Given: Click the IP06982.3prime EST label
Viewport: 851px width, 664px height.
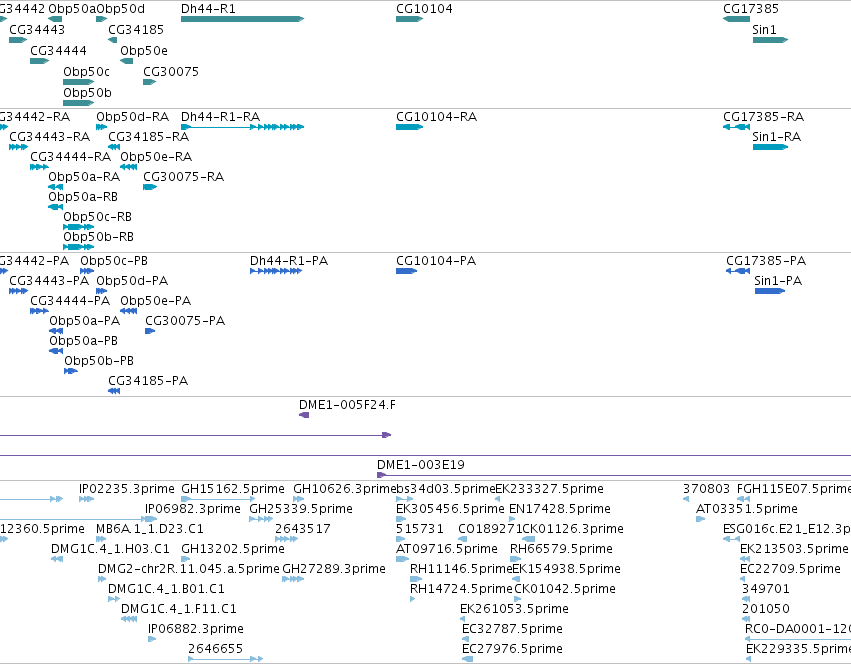Looking at the screenshot, I should tap(193, 509).
